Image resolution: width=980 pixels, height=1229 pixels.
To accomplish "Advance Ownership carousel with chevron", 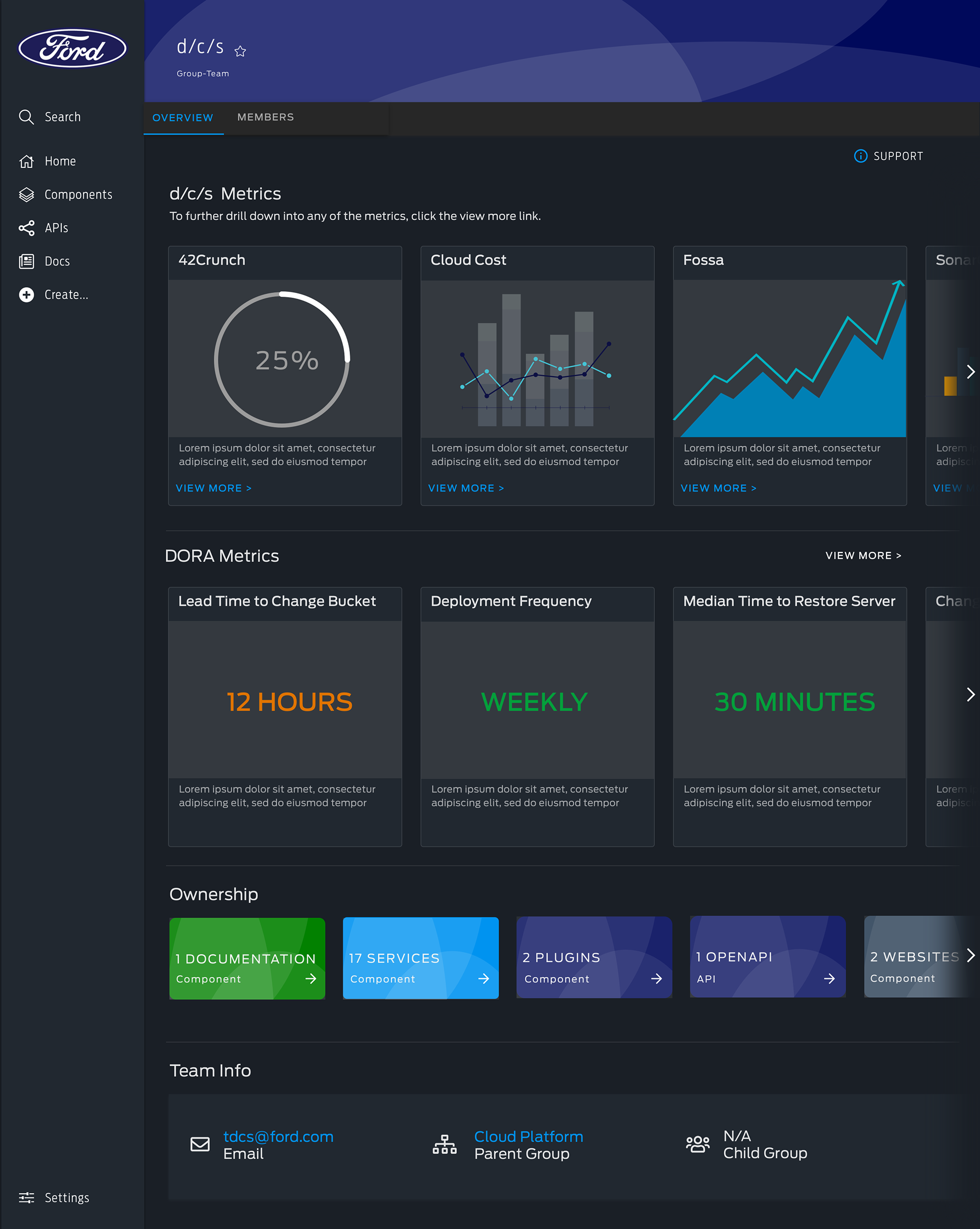I will click(x=970, y=955).
